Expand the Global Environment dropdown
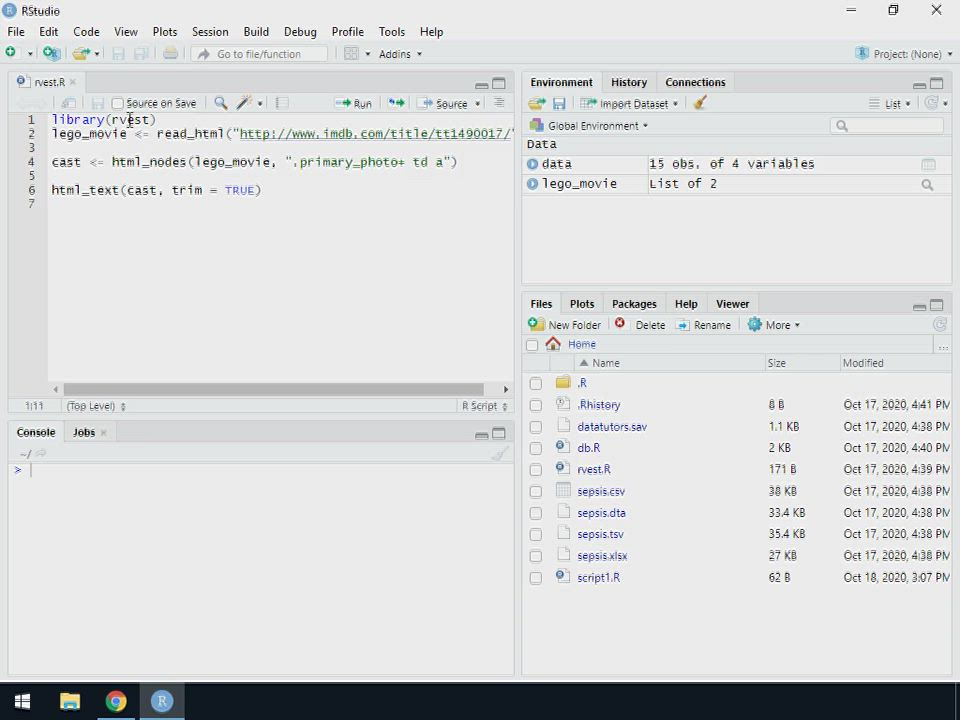 click(598, 126)
